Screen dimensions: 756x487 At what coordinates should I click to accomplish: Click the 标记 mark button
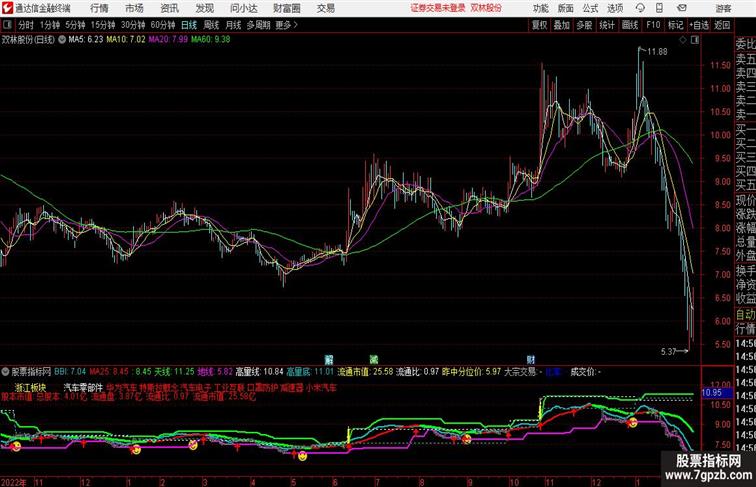[x=675, y=25]
